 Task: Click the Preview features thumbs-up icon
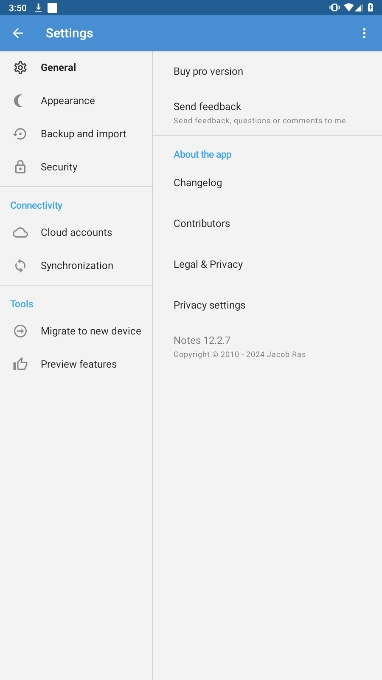pyautogui.click(x=20, y=364)
